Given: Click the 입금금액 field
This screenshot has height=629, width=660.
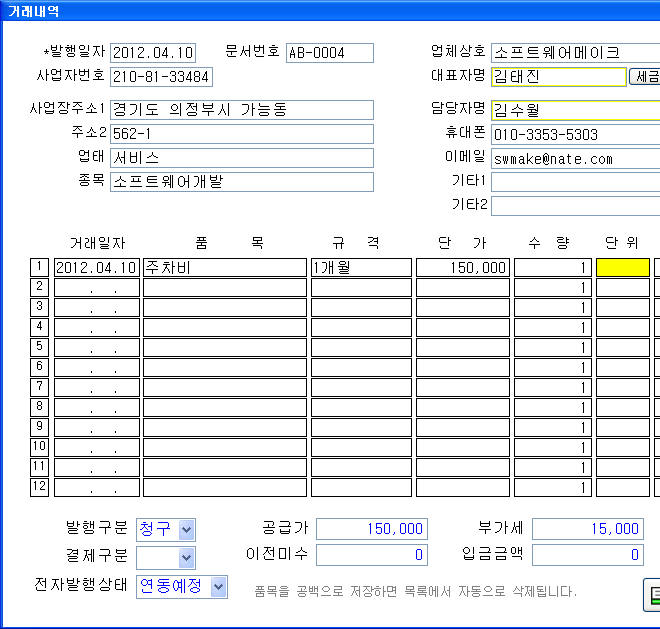Looking at the screenshot, I should (x=588, y=555).
